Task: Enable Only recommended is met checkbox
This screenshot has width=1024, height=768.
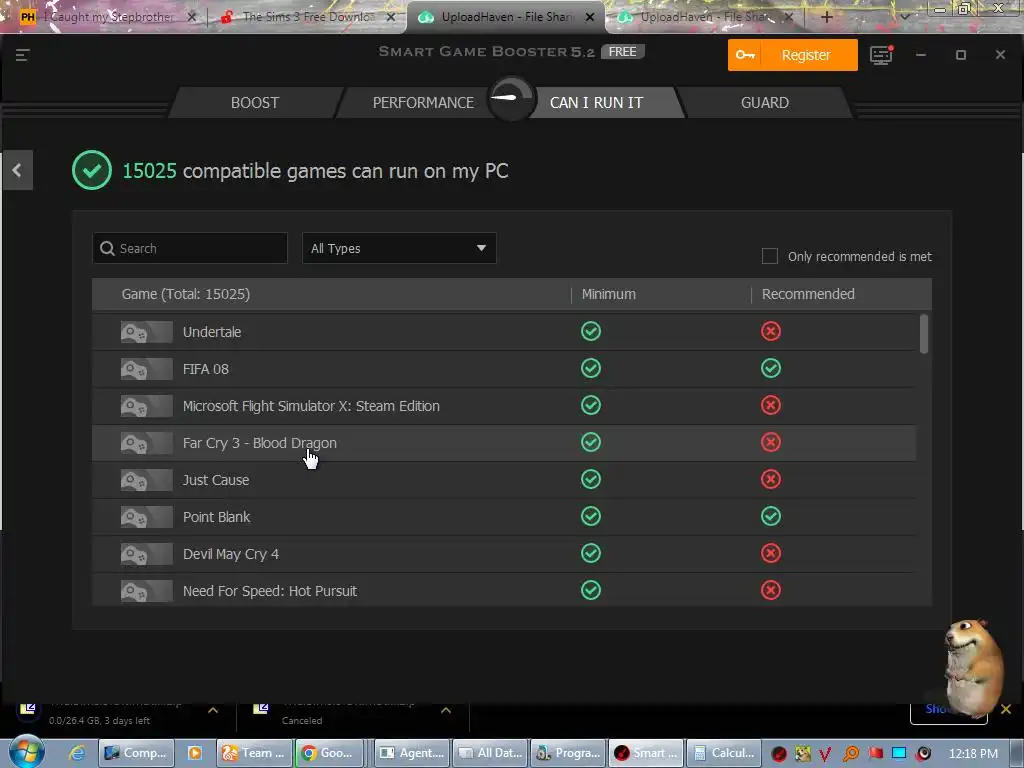Action: point(770,256)
